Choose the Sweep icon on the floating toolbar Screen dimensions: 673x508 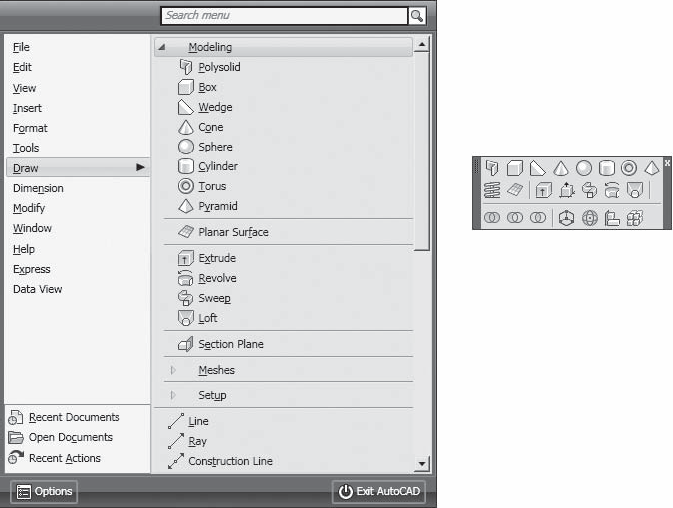(589, 190)
